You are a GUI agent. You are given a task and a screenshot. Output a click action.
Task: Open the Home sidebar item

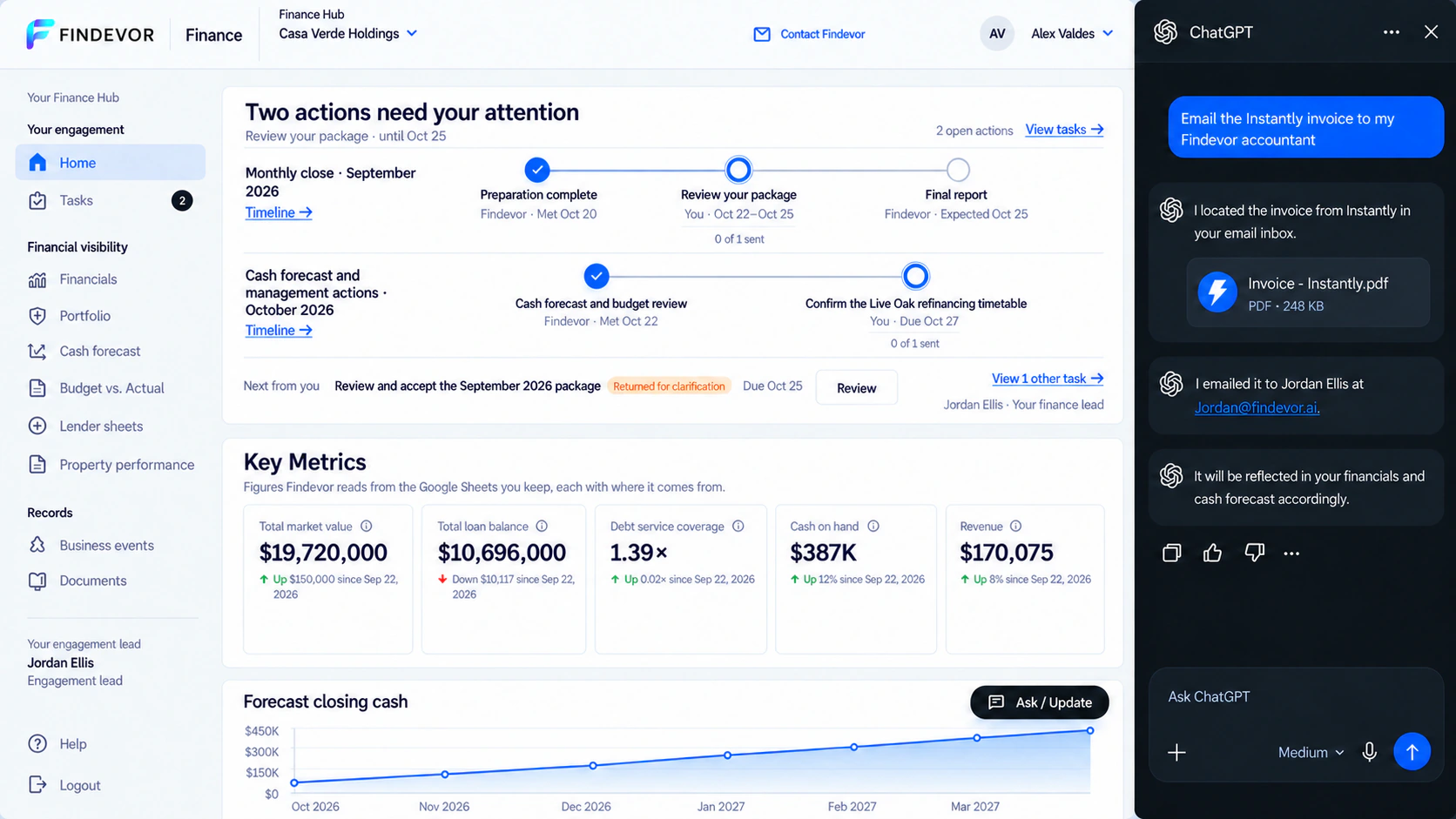coord(110,163)
